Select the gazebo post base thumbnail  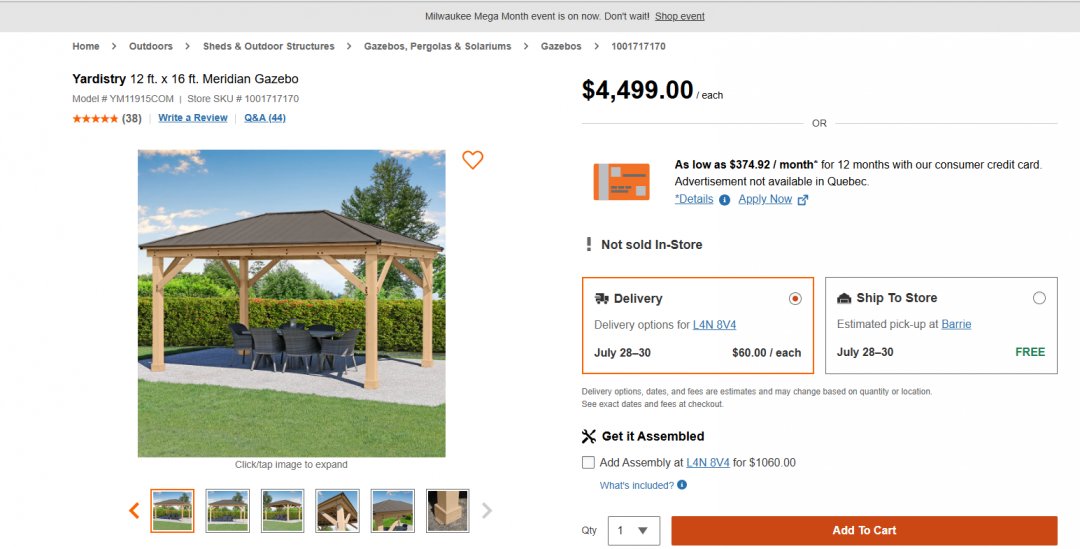pos(448,510)
